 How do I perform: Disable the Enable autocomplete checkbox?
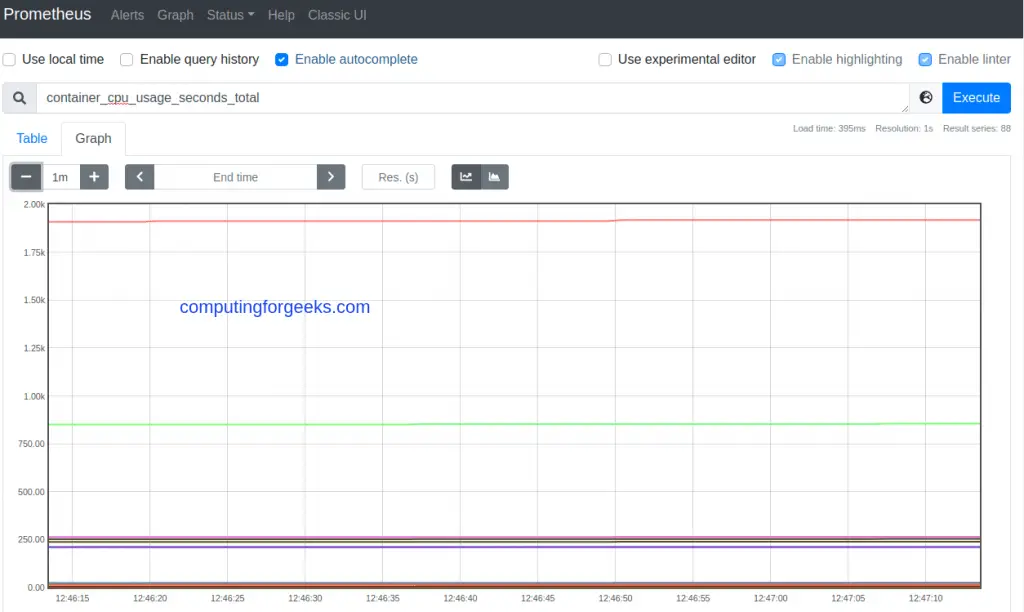281,59
